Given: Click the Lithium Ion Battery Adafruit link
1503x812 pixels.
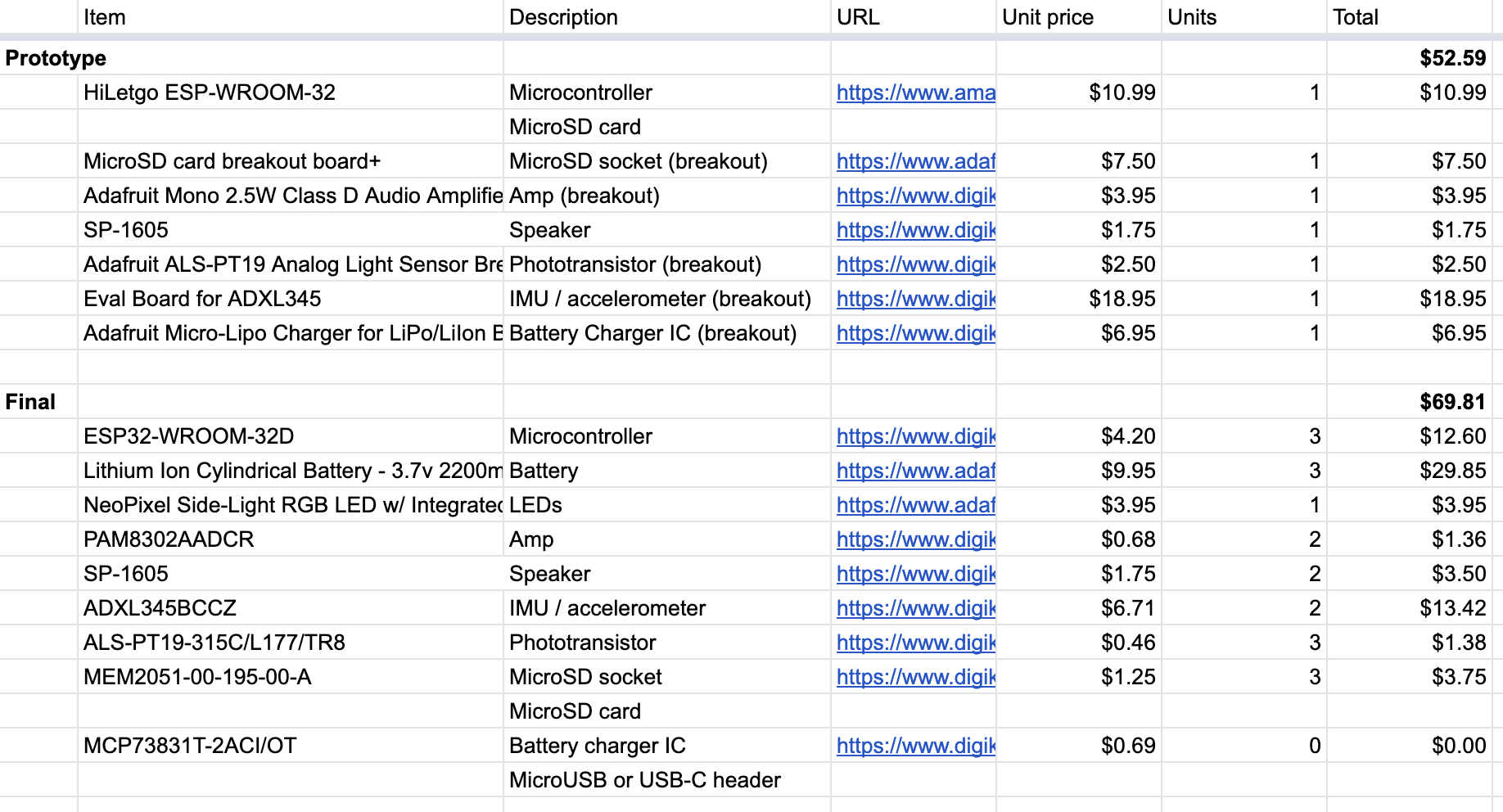Looking at the screenshot, I should (915, 471).
